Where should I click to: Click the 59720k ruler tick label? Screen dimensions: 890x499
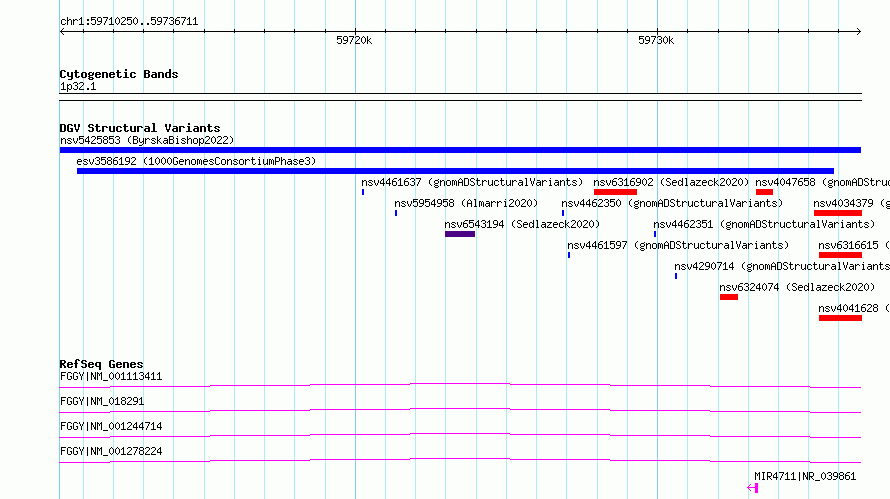pos(354,40)
